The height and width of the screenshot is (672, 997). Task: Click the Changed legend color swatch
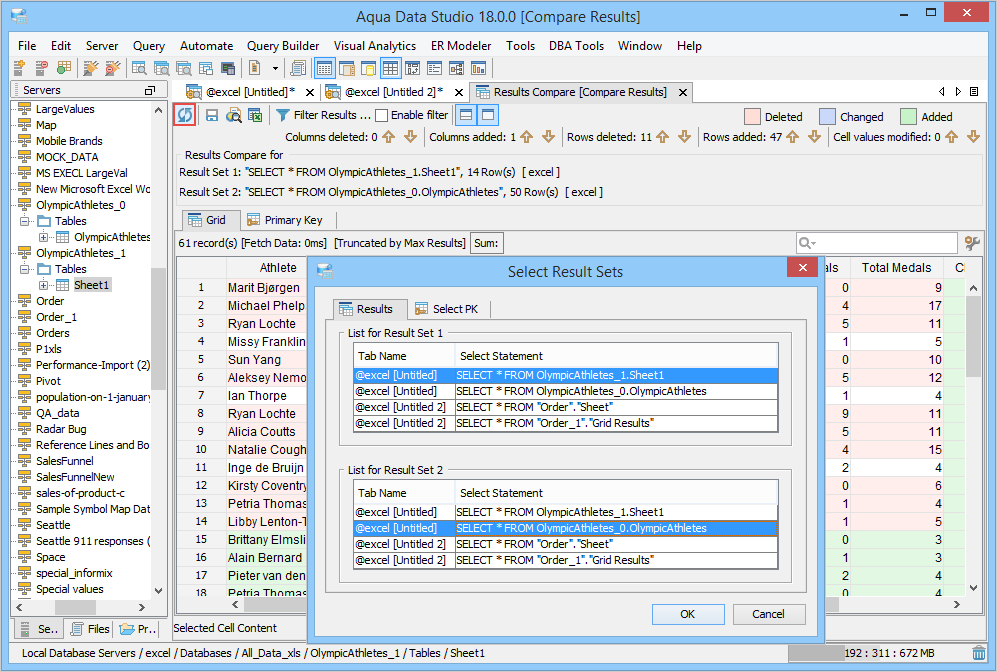[827, 117]
